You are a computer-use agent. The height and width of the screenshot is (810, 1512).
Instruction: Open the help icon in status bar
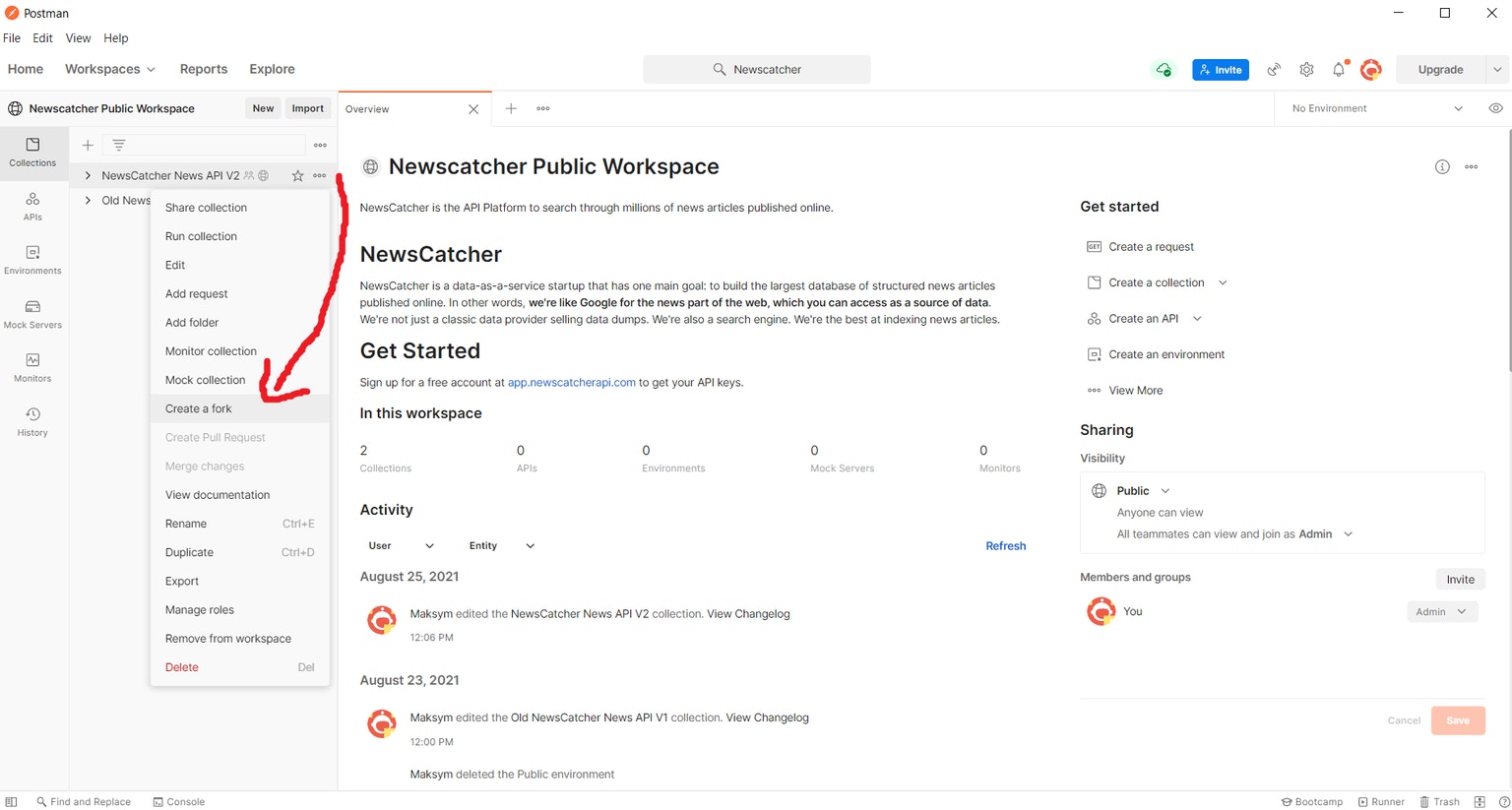pyautogui.click(x=1503, y=801)
